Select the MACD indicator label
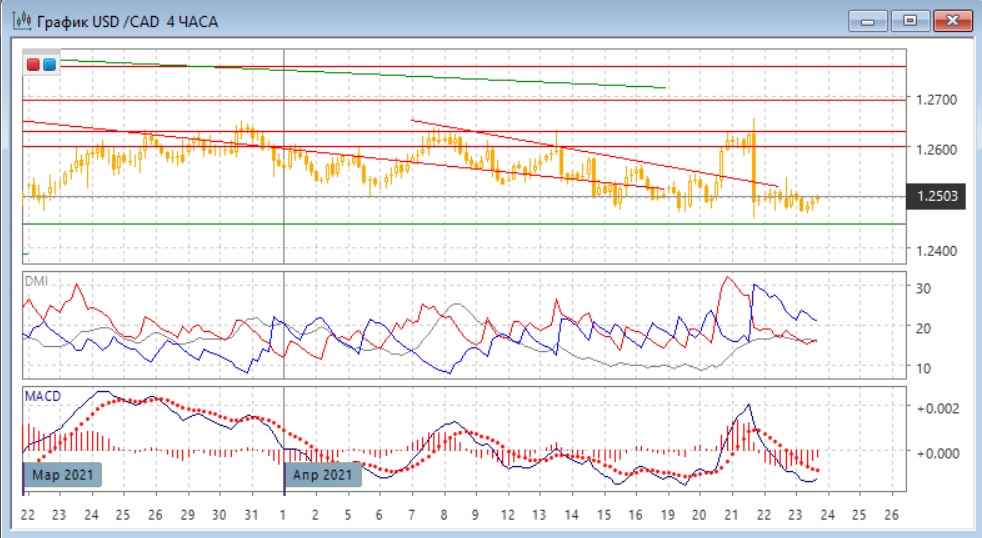The width and height of the screenshot is (982, 538). click(x=41, y=397)
